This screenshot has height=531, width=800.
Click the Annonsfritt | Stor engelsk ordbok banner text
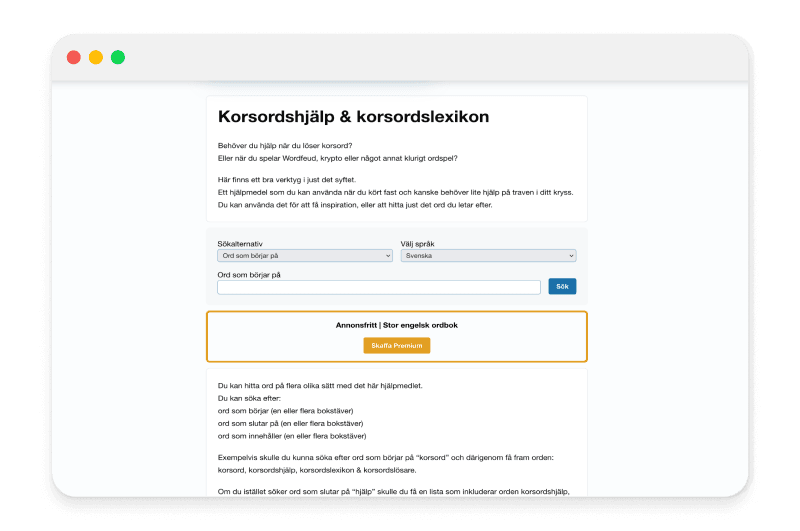396,325
